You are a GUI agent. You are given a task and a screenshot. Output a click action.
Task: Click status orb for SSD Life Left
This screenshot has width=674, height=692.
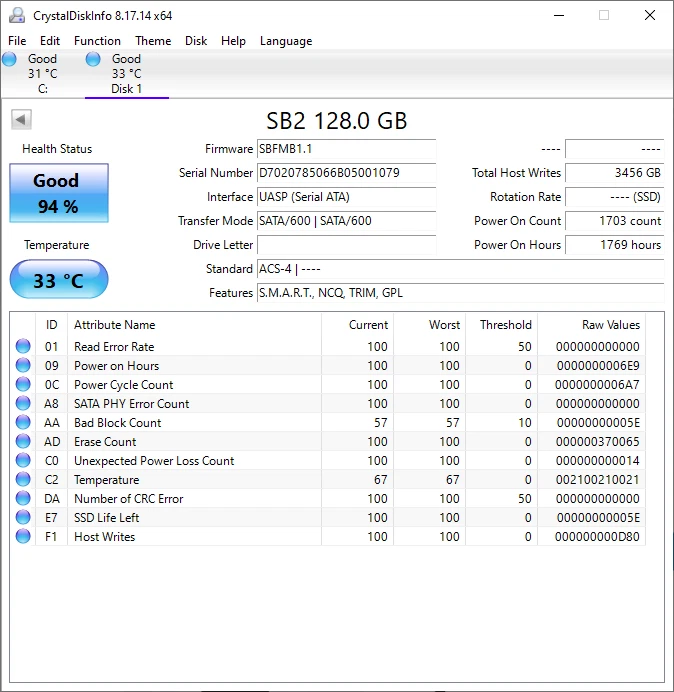coord(23,517)
